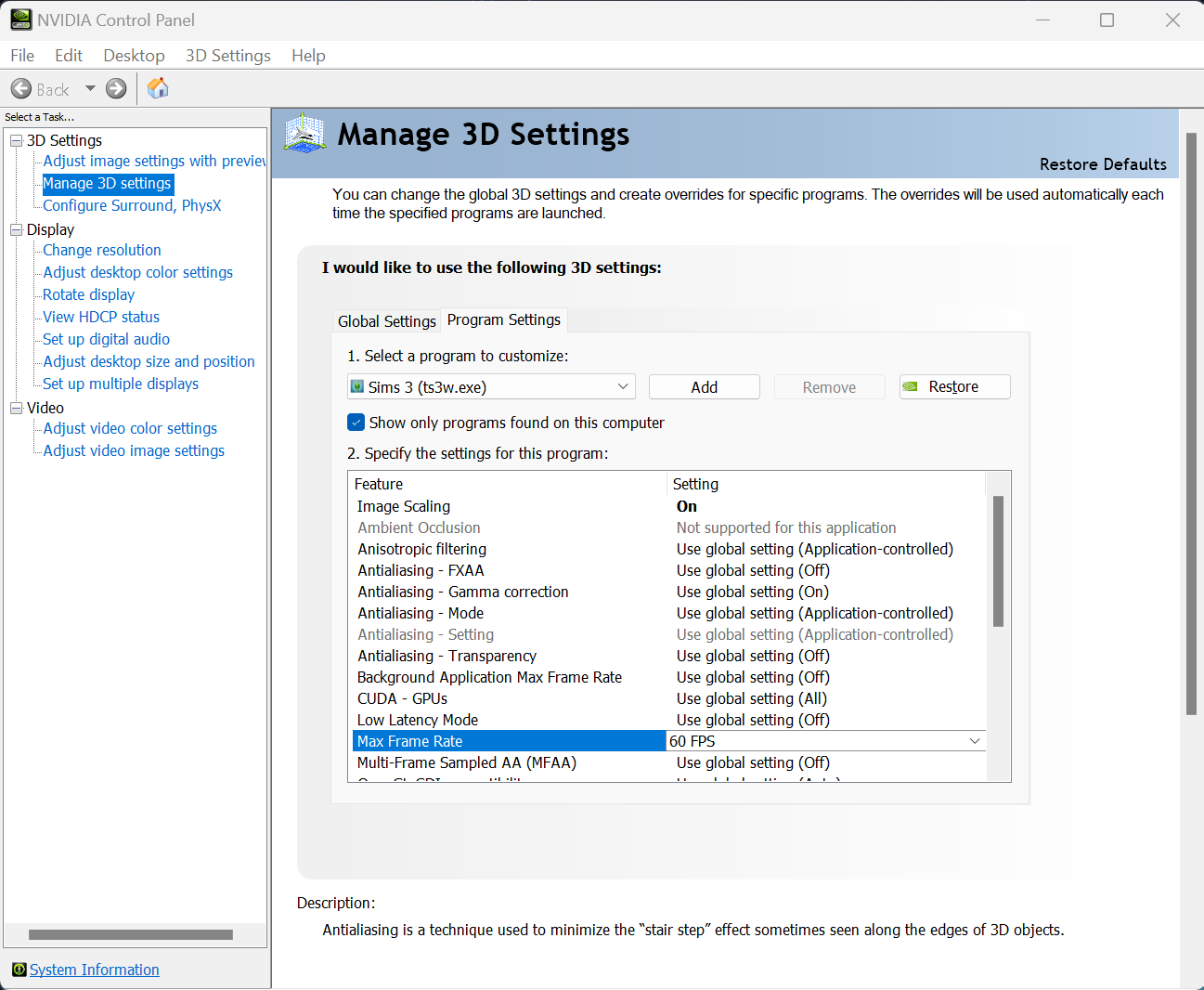Open the Help menu
This screenshot has width=1204, height=990.
pyautogui.click(x=308, y=56)
